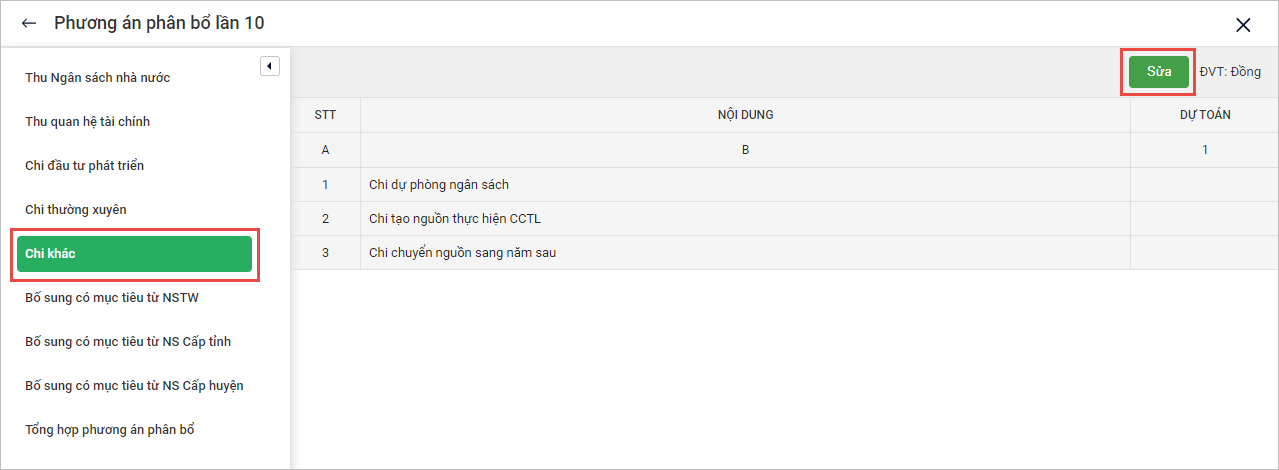Click the DỰ TOÁN column header

(x=1204, y=115)
